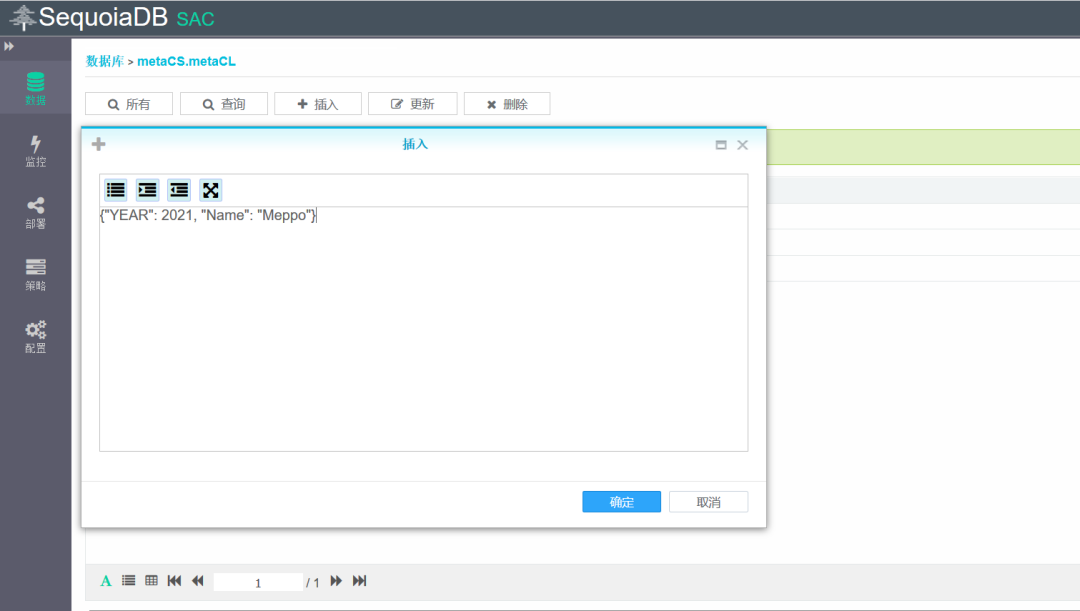Click inside the JSON record text area
This screenshot has height=611, width=1080.
424,329
